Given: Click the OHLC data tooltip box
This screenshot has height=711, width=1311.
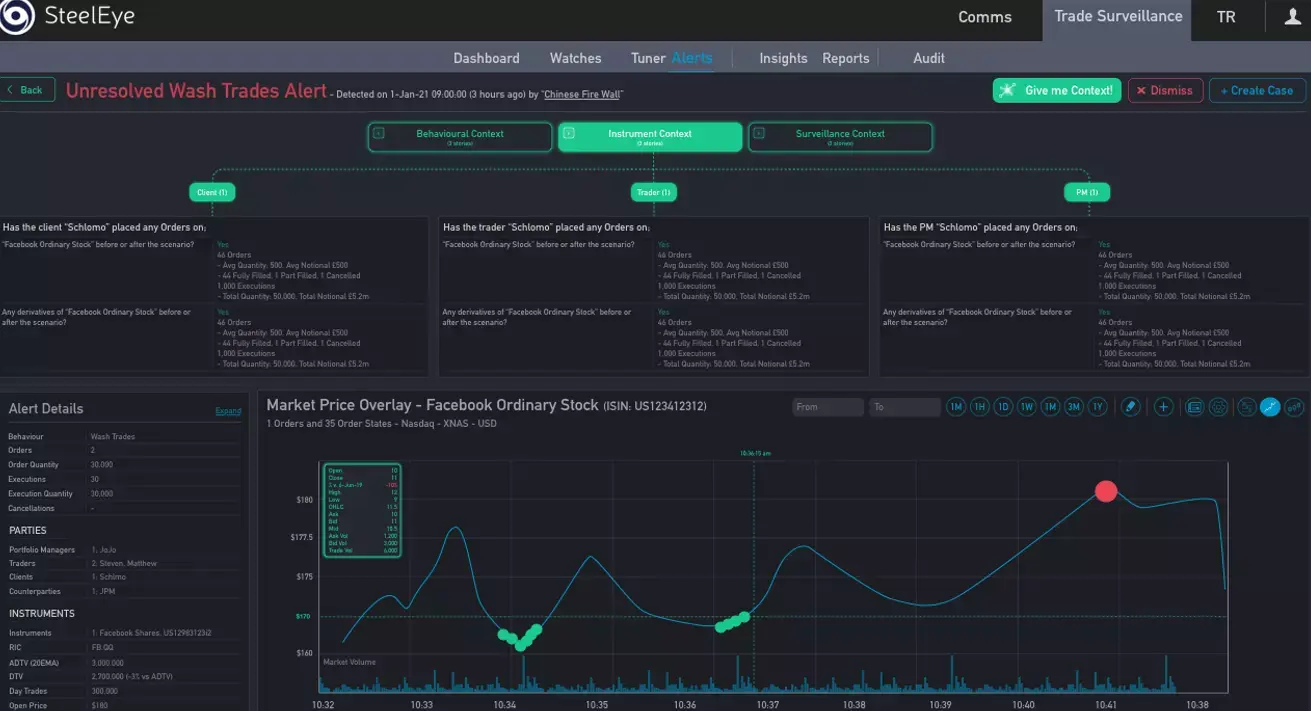Looking at the screenshot, I should tap(362, 510).
